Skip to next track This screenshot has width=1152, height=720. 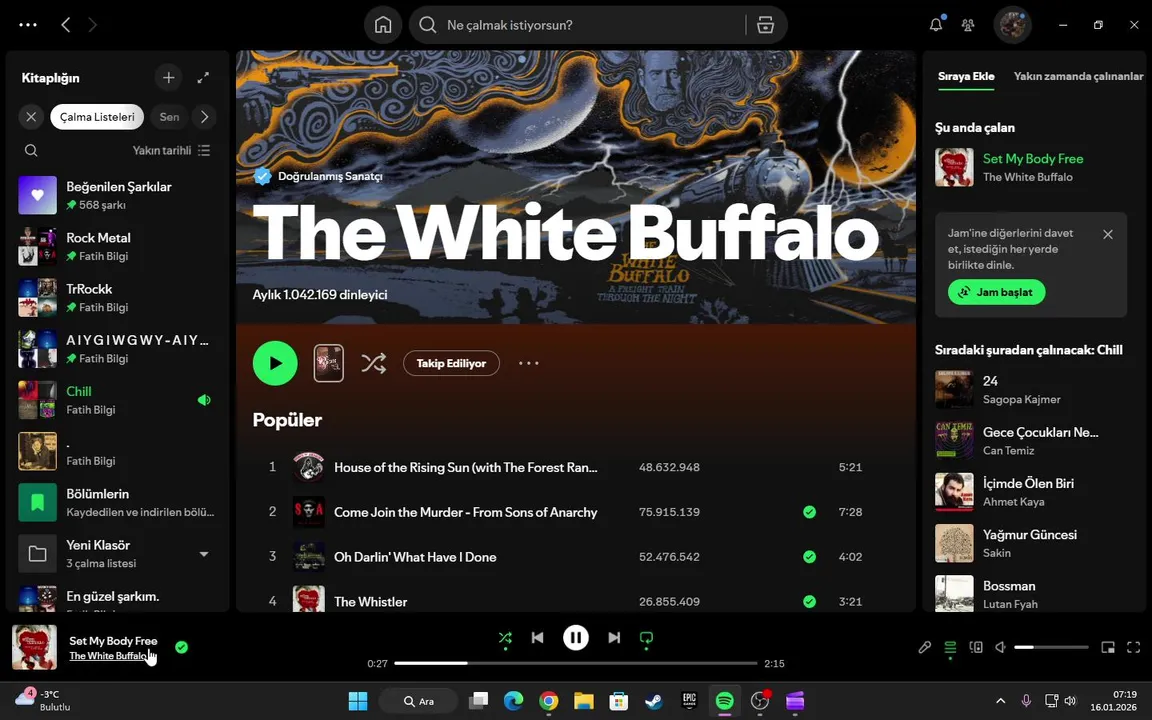point(613,638)
